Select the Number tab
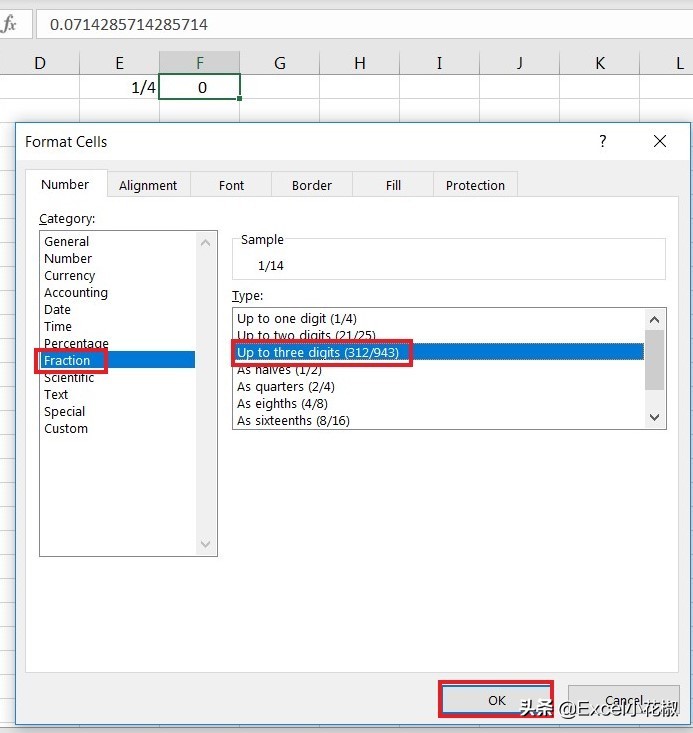Screen dimensions: 693x733 [65, 184]
